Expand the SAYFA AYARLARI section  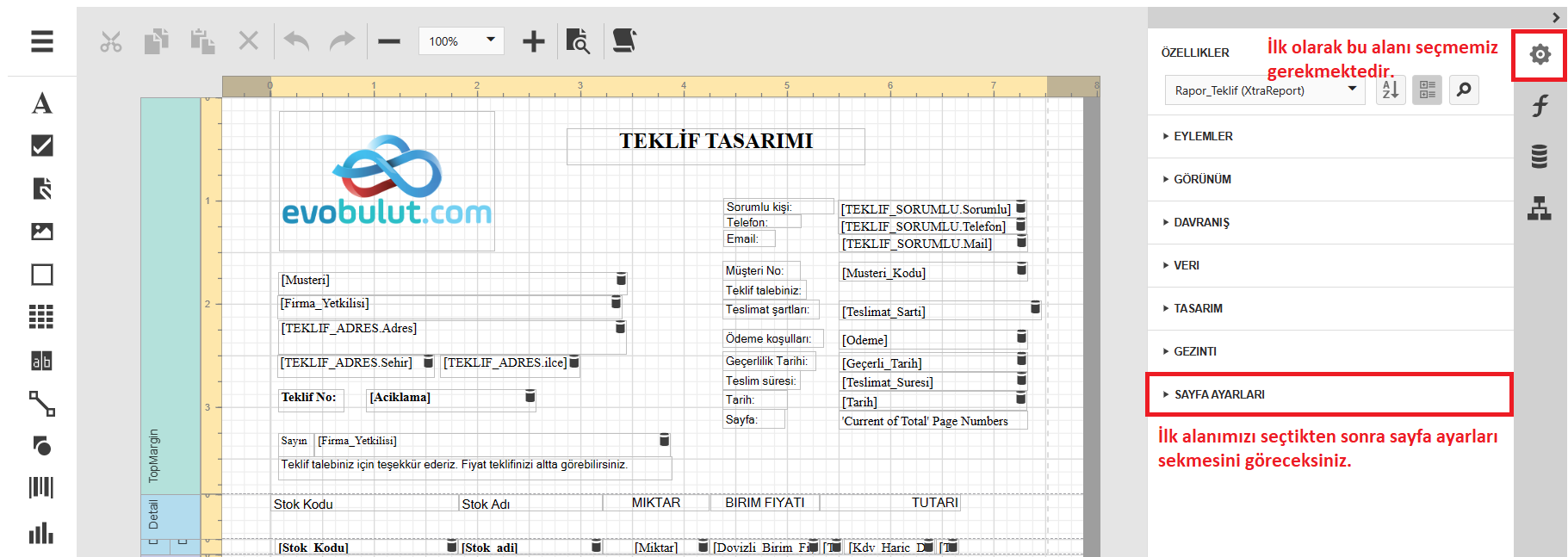1218,394
